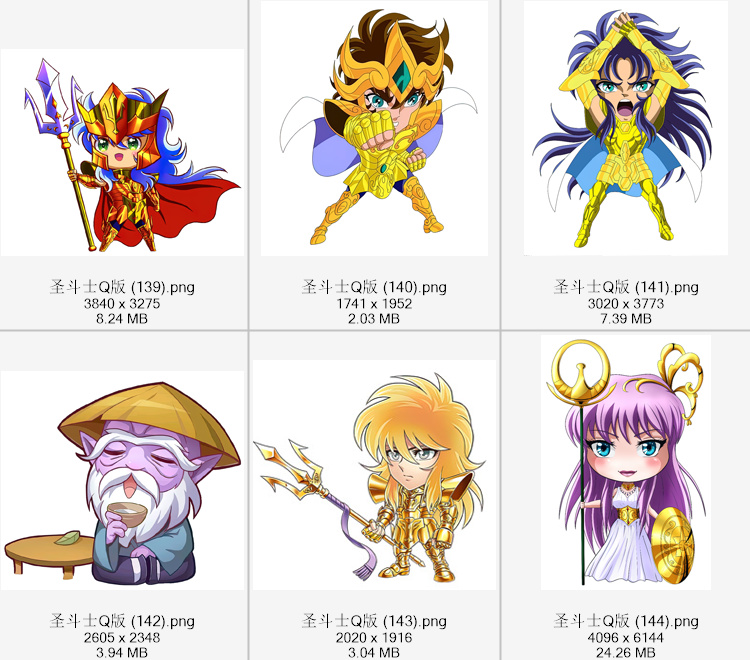This screenshot has width=750, height=660.
Task: Click the 8.24 MB file size label
Action: pos(122,319)
